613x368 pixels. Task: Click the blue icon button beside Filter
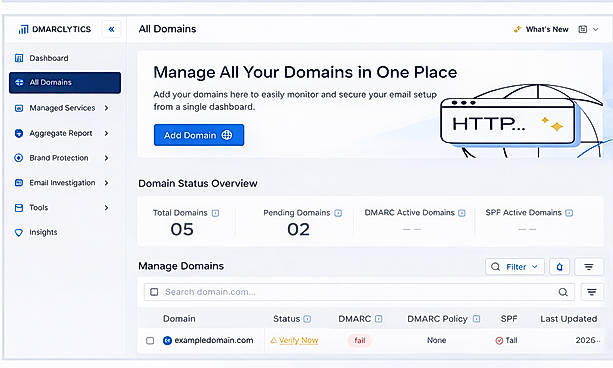tap(559, 267)
